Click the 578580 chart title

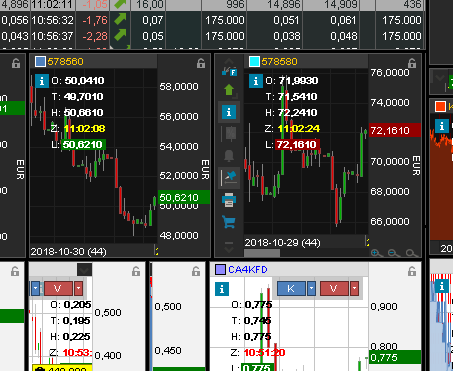pos(279,62)
